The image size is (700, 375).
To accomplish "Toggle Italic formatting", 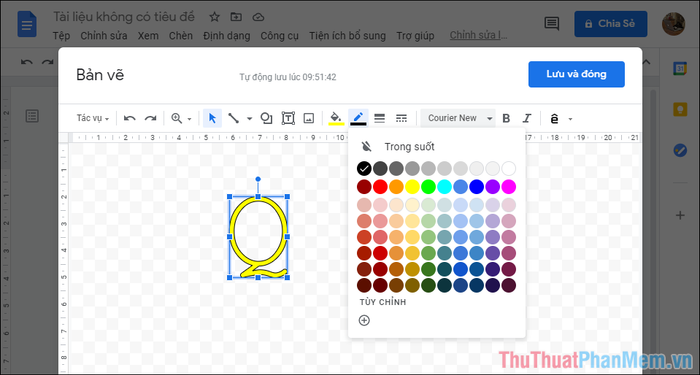I will click(x=527, y=118).
